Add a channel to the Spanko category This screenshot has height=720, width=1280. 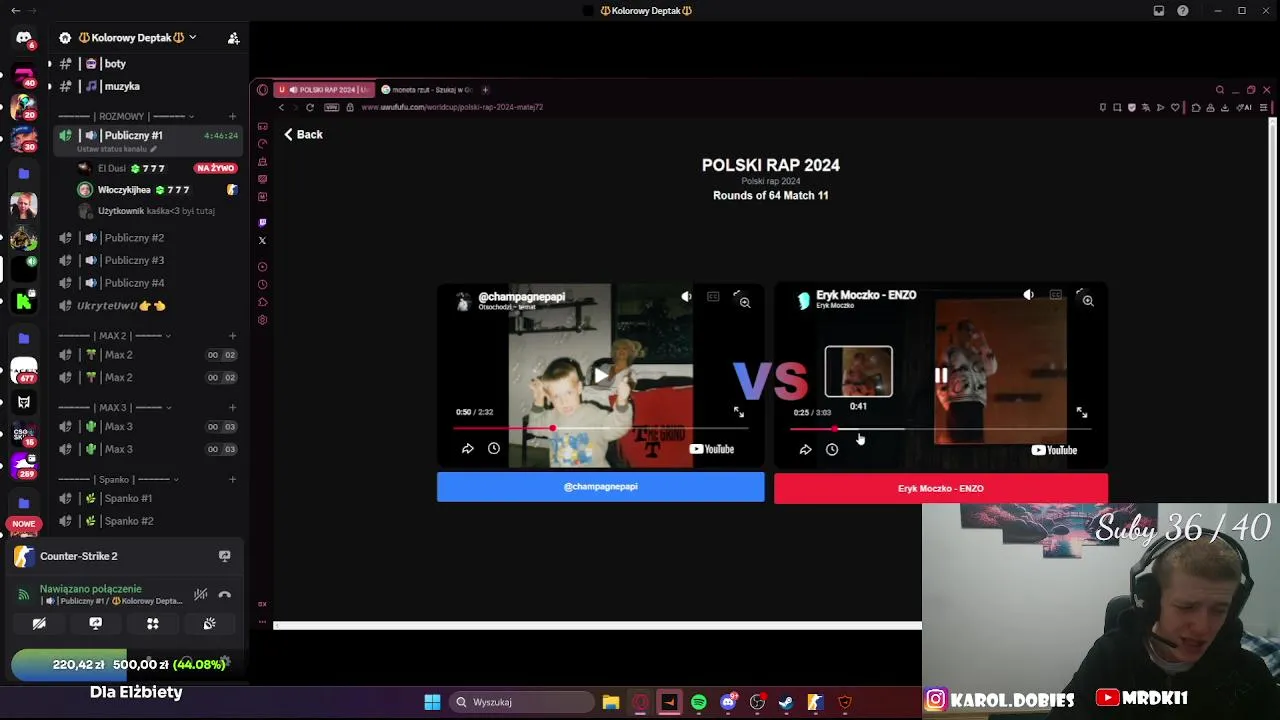pyautogui.click(x=232, y=480)
